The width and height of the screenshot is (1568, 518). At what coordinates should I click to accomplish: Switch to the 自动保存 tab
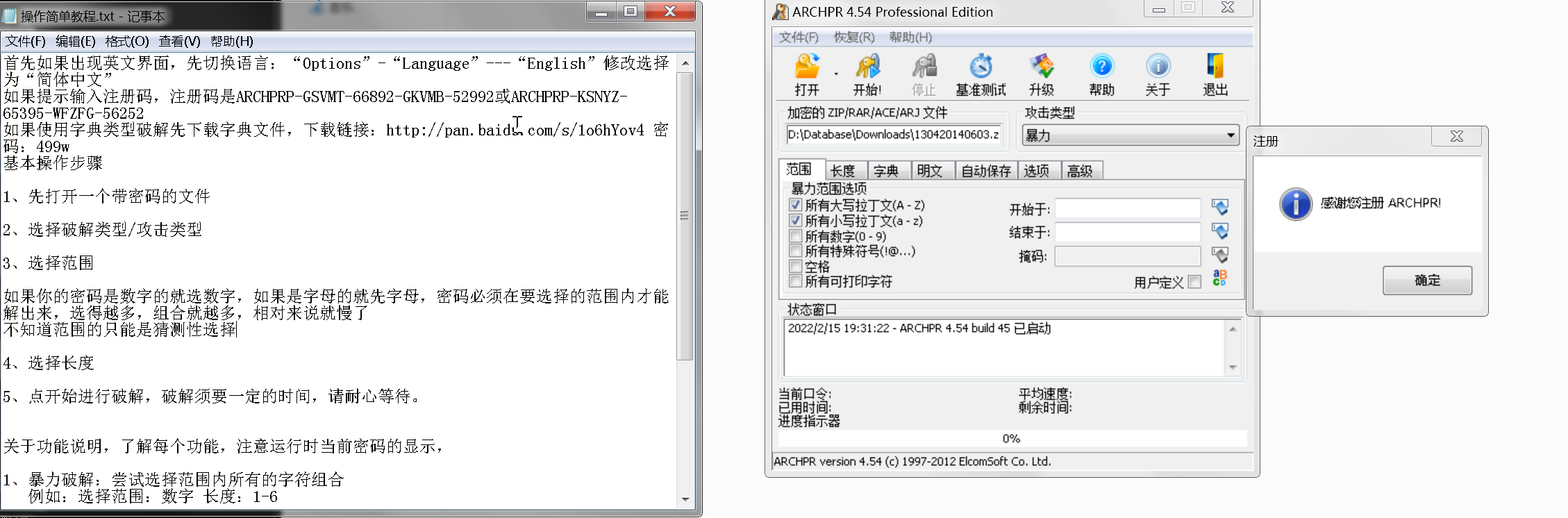pyautogui.click(x=986, y=171)
